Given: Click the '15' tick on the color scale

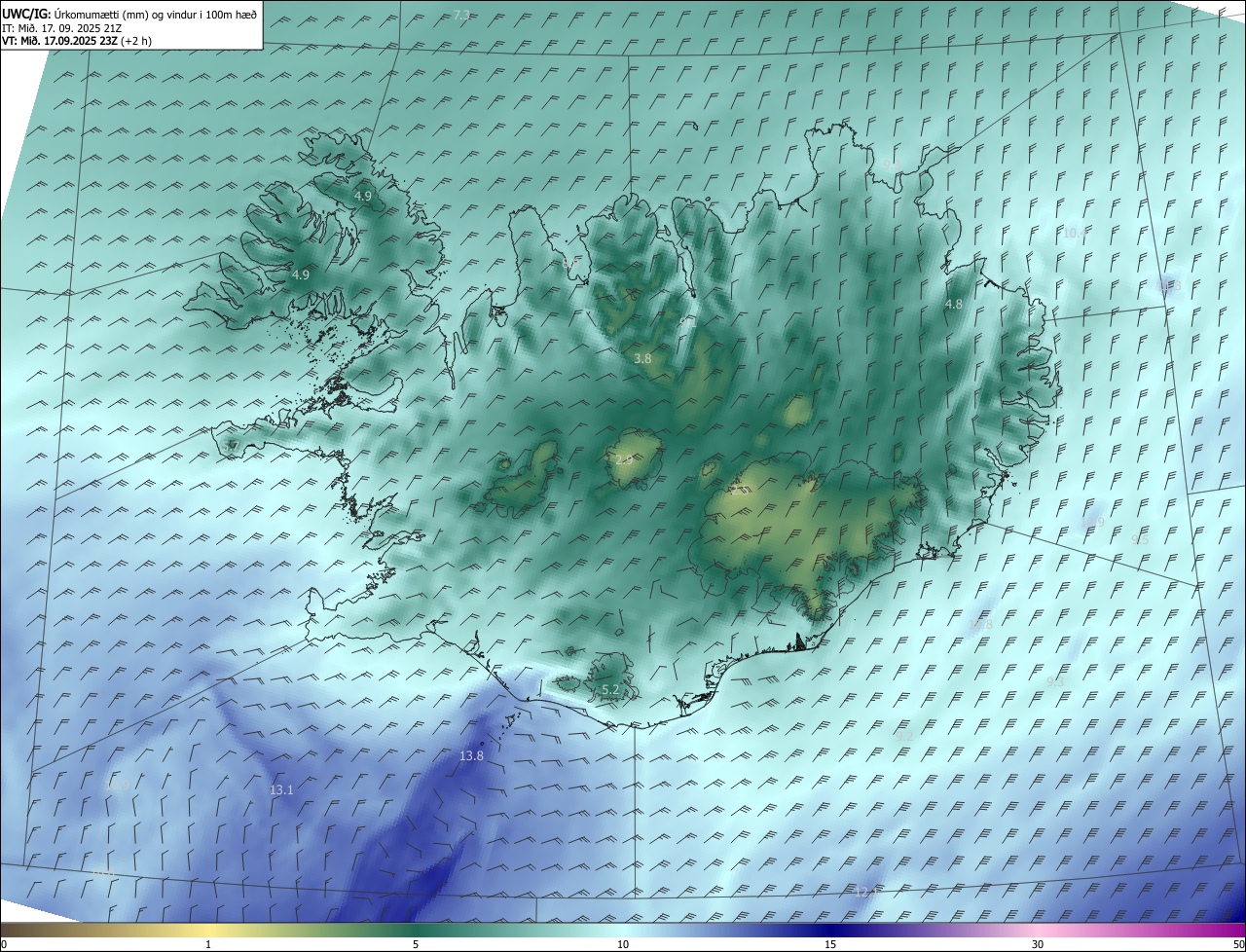Looking at the screenshot, I should click(830, 944).
